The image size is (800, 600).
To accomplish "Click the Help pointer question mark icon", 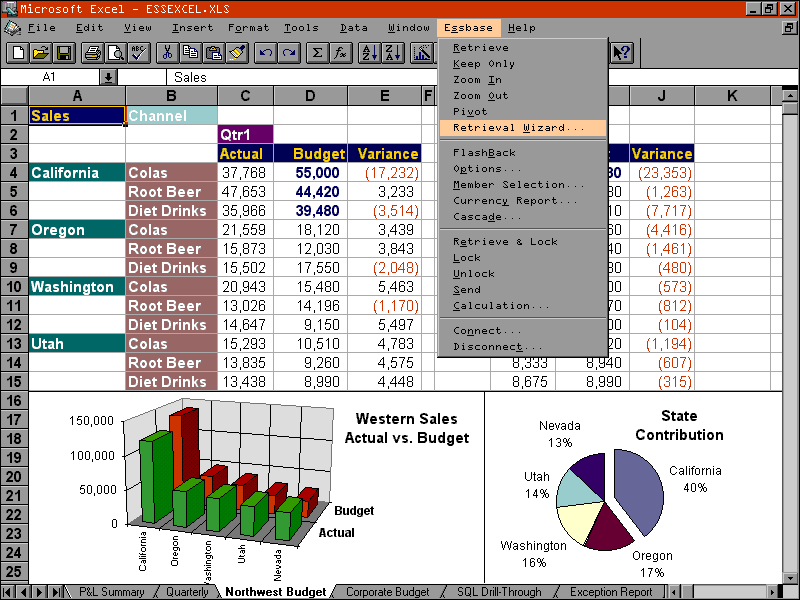I will coord(622,53).
